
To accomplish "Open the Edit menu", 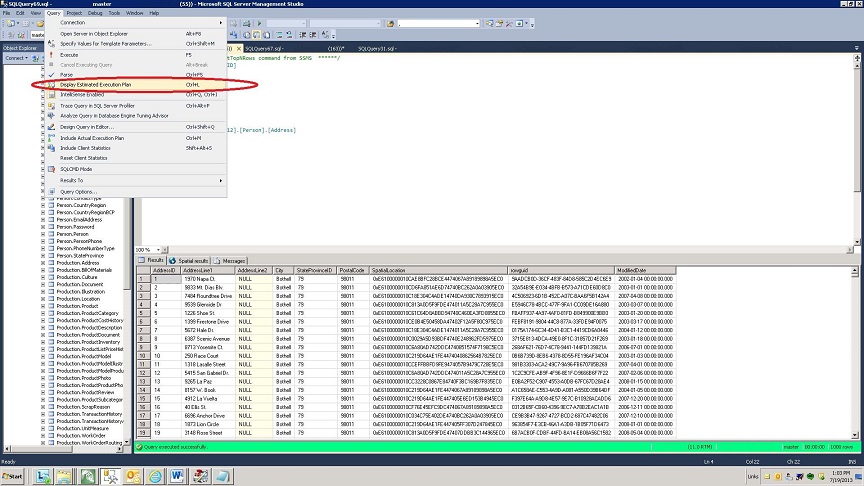I will (20, 13).
